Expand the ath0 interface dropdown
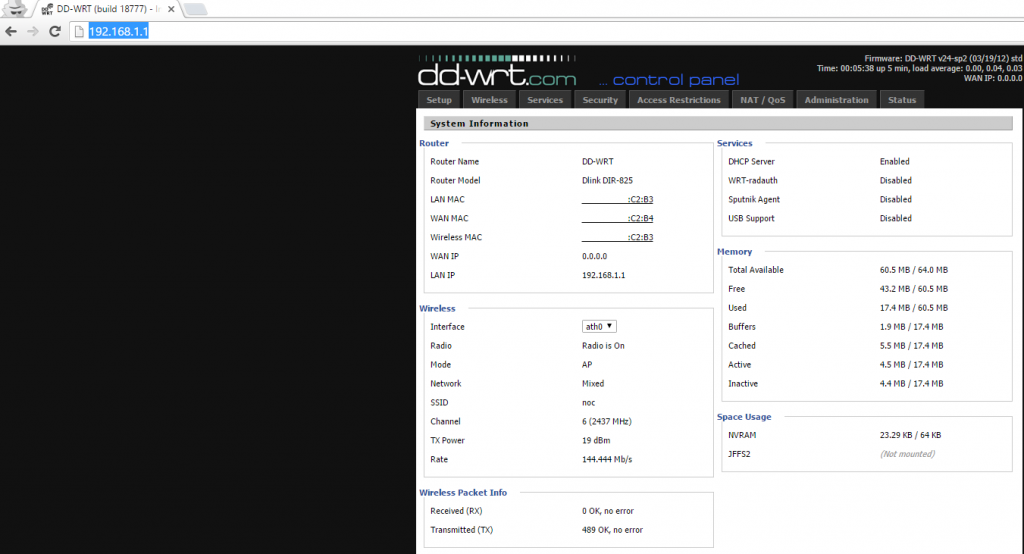The width and height of the screenshot is (1024, 554). 599,327
